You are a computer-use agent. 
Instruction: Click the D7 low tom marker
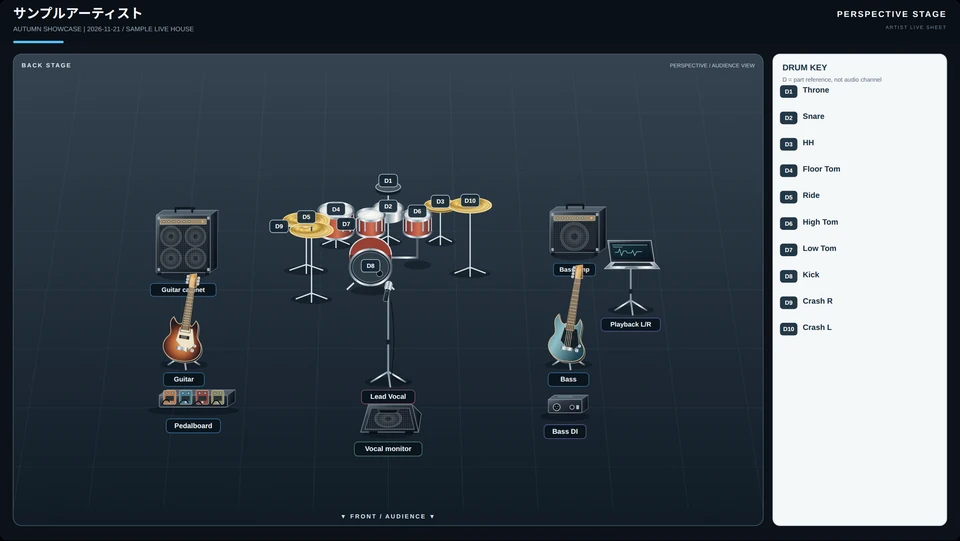[346, 224]
